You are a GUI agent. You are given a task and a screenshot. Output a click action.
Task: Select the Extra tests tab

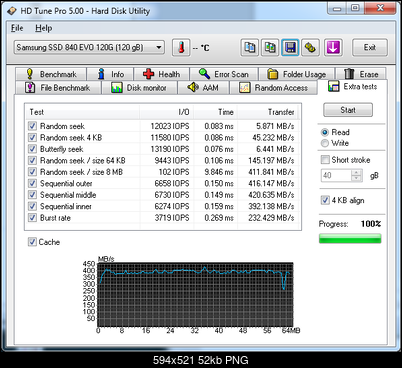tap(353, 87)
